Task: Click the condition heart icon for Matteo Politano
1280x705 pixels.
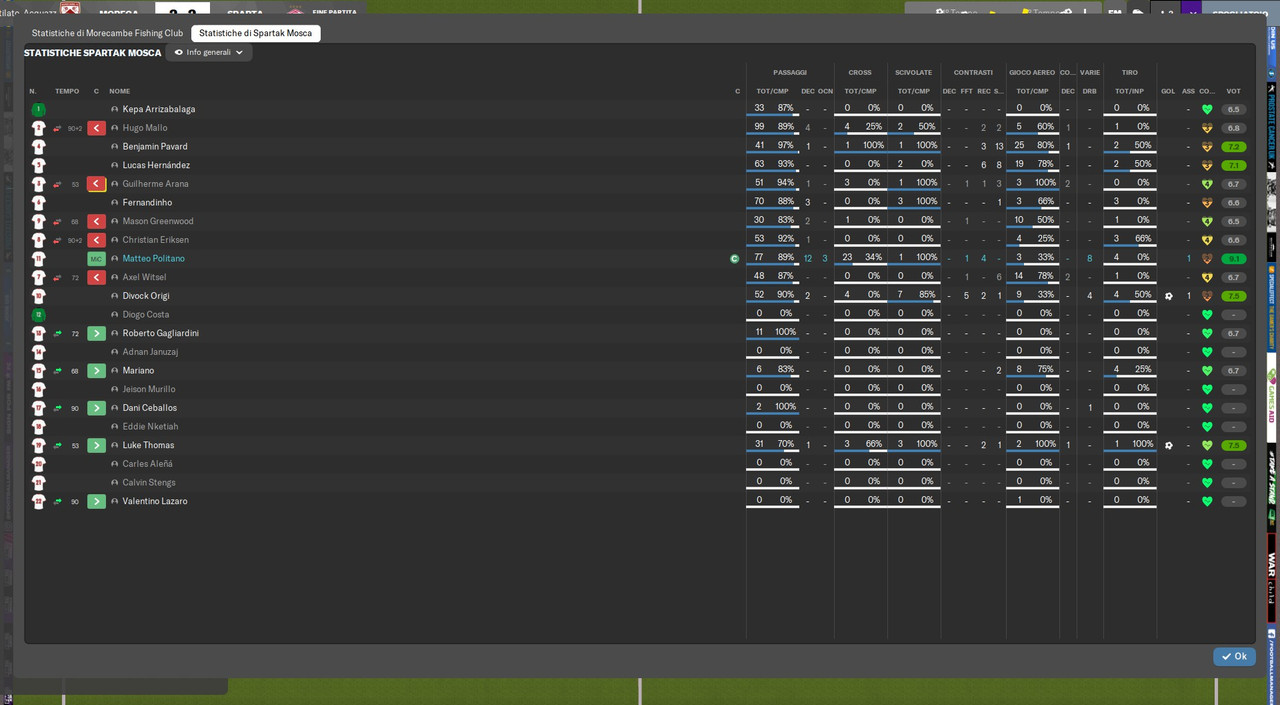Action: [x=1207, y=259]
